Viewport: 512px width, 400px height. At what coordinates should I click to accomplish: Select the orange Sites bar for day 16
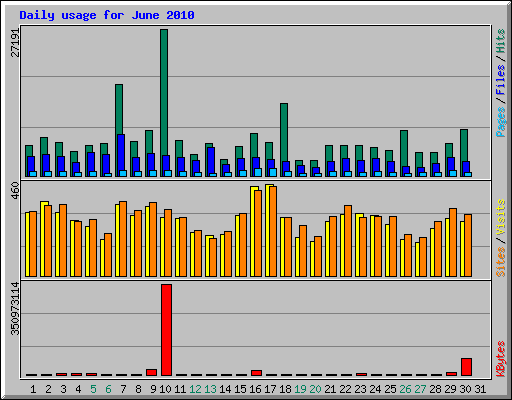[258, 233]
